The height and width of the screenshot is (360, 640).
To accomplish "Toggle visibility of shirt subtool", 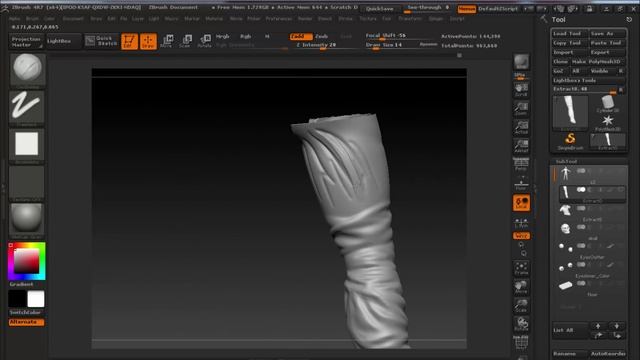I will pyautogui.click(x=581, y=209).
